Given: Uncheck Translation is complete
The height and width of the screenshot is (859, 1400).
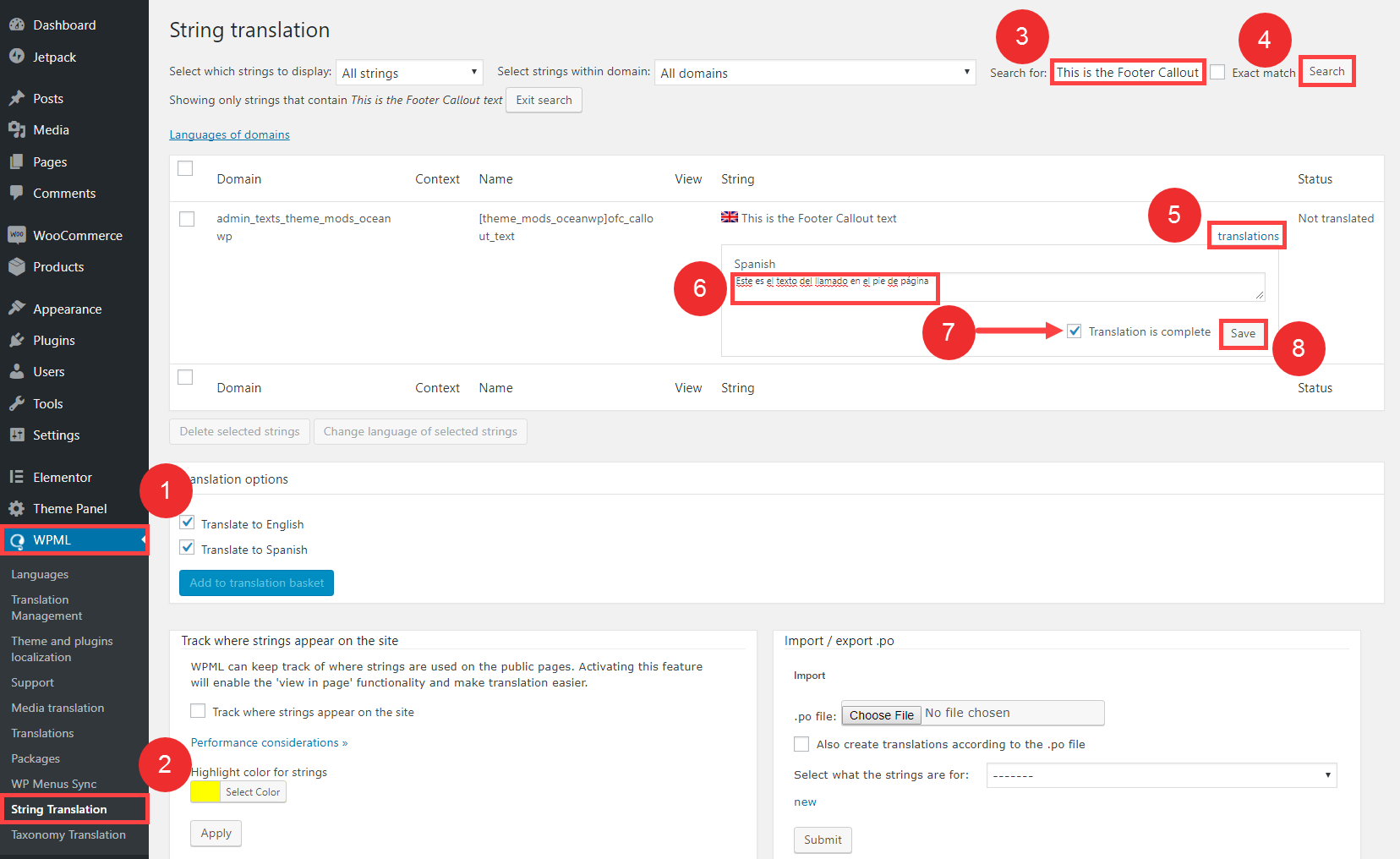Looking at the screenshot, I should pyautogui.click(x=1074, y=331).
